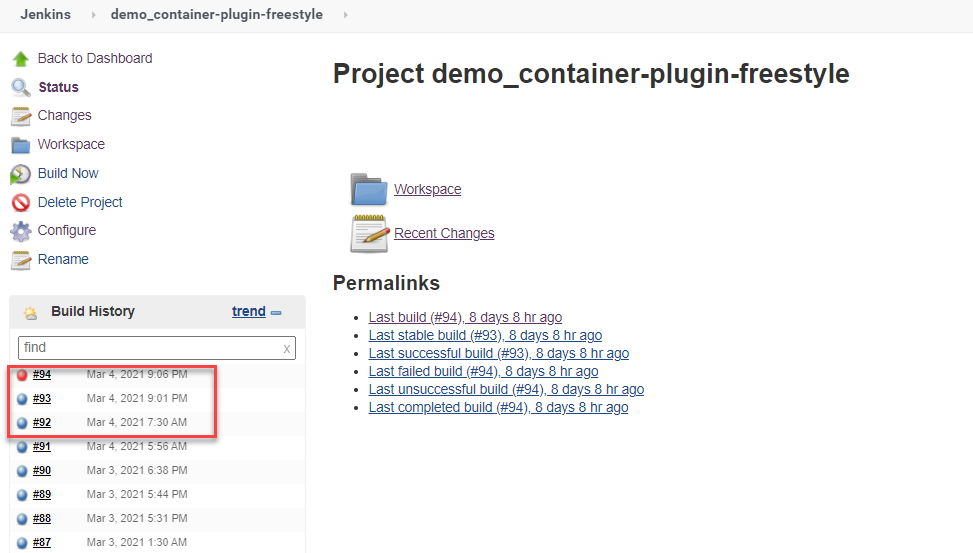Click the Back to Dashboard arrow icon
The image size is (973, 553).
[x=21, y=59]
